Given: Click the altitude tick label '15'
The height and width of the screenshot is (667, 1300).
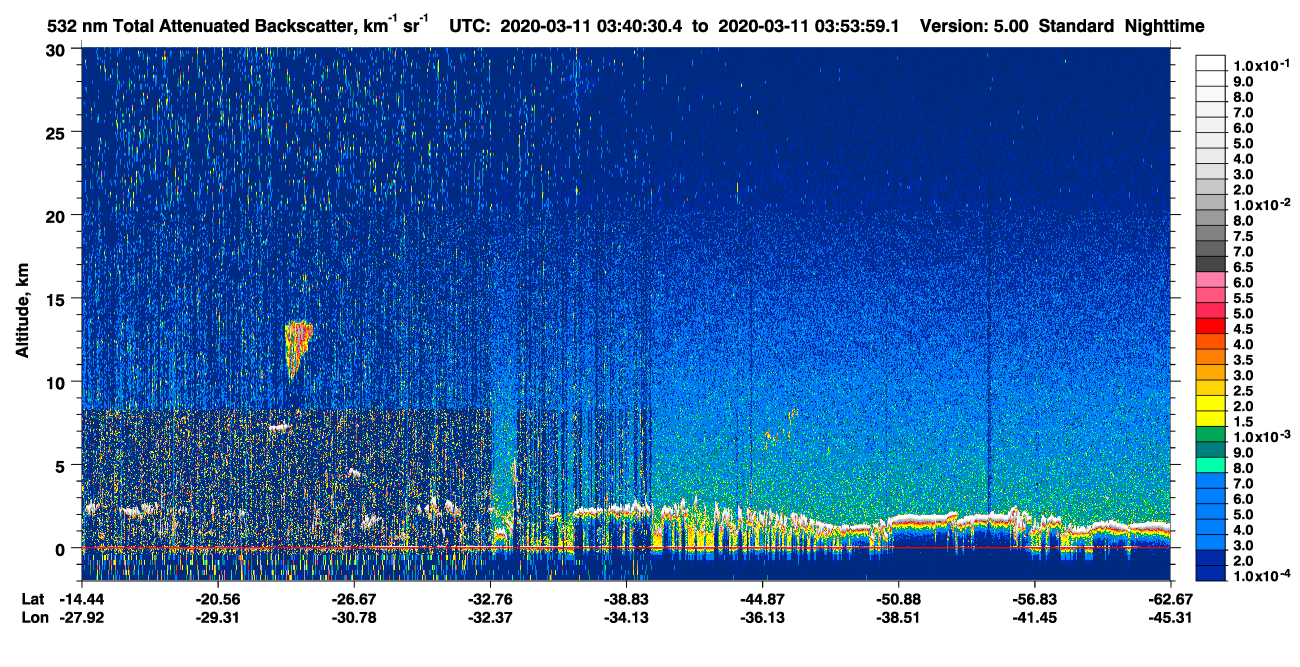Looking at the screenshot, I should pos(58,299).
